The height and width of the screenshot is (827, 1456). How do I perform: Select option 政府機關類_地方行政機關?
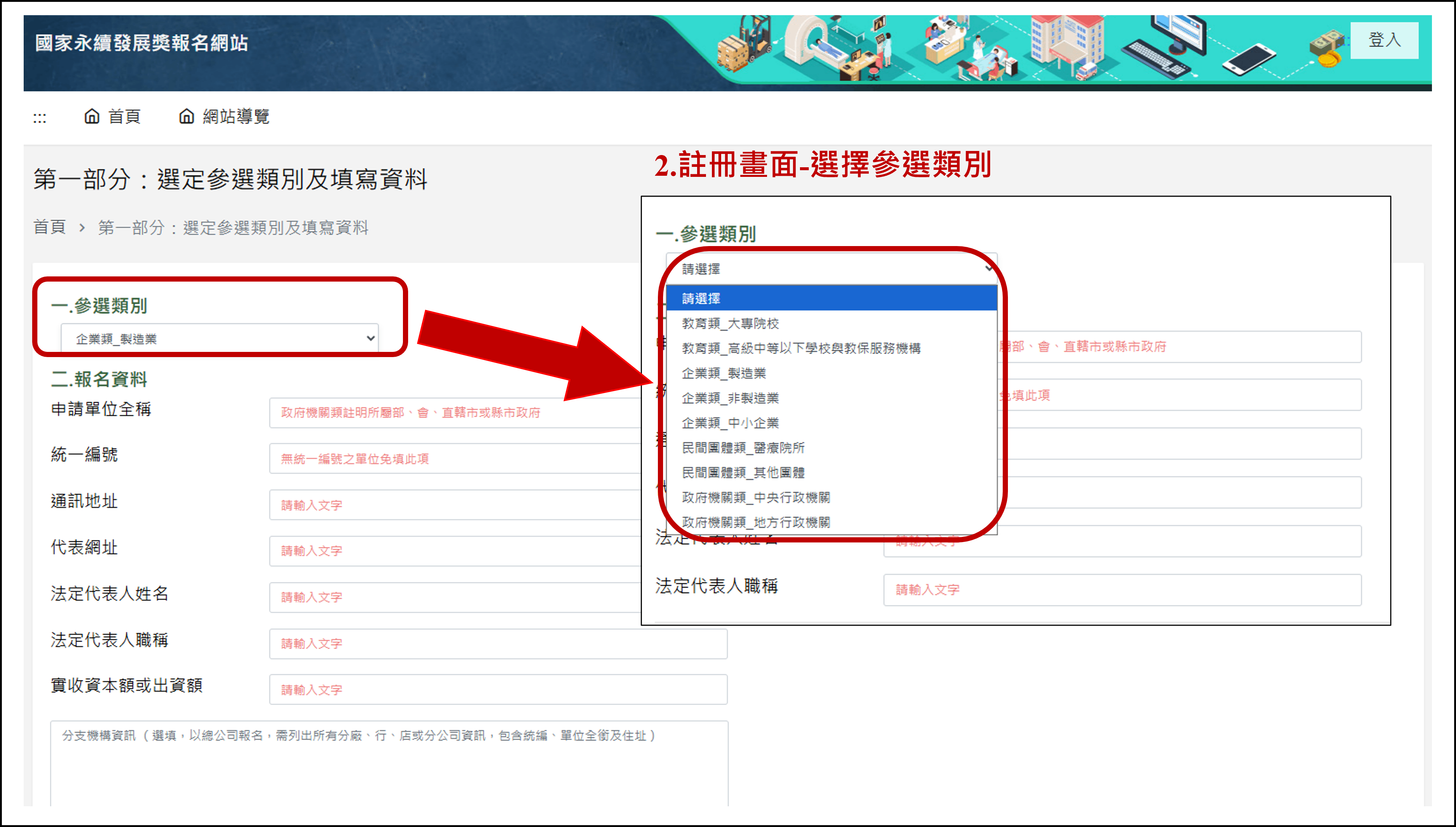point(831,522)
